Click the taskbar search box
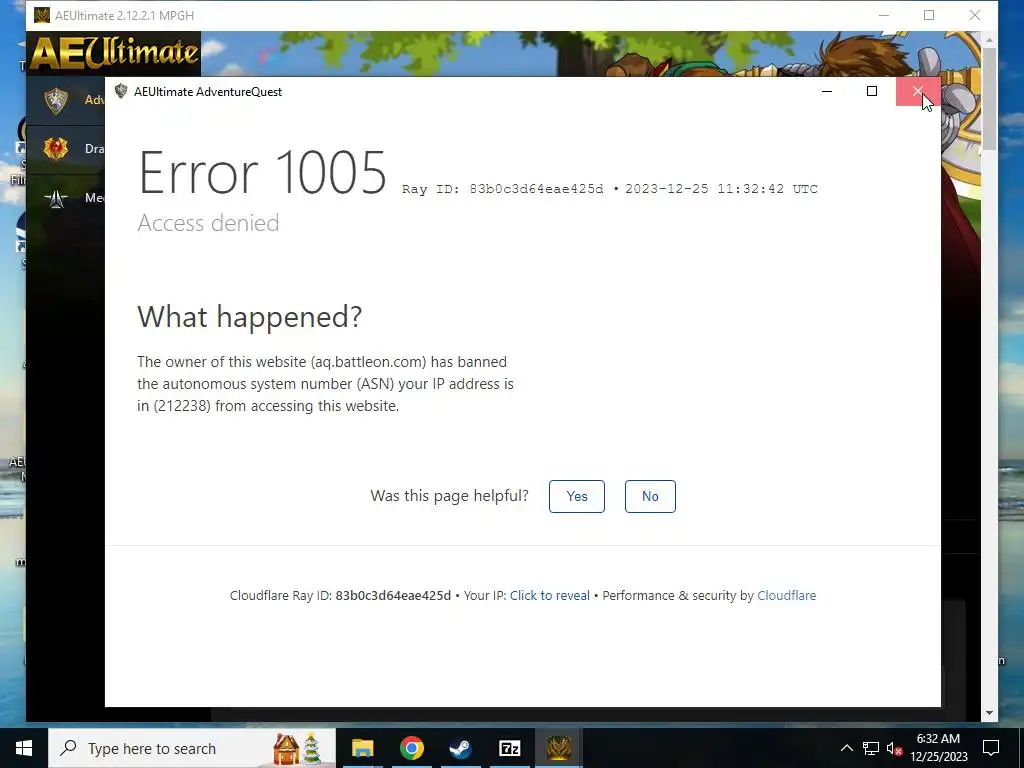 (192, 748)
